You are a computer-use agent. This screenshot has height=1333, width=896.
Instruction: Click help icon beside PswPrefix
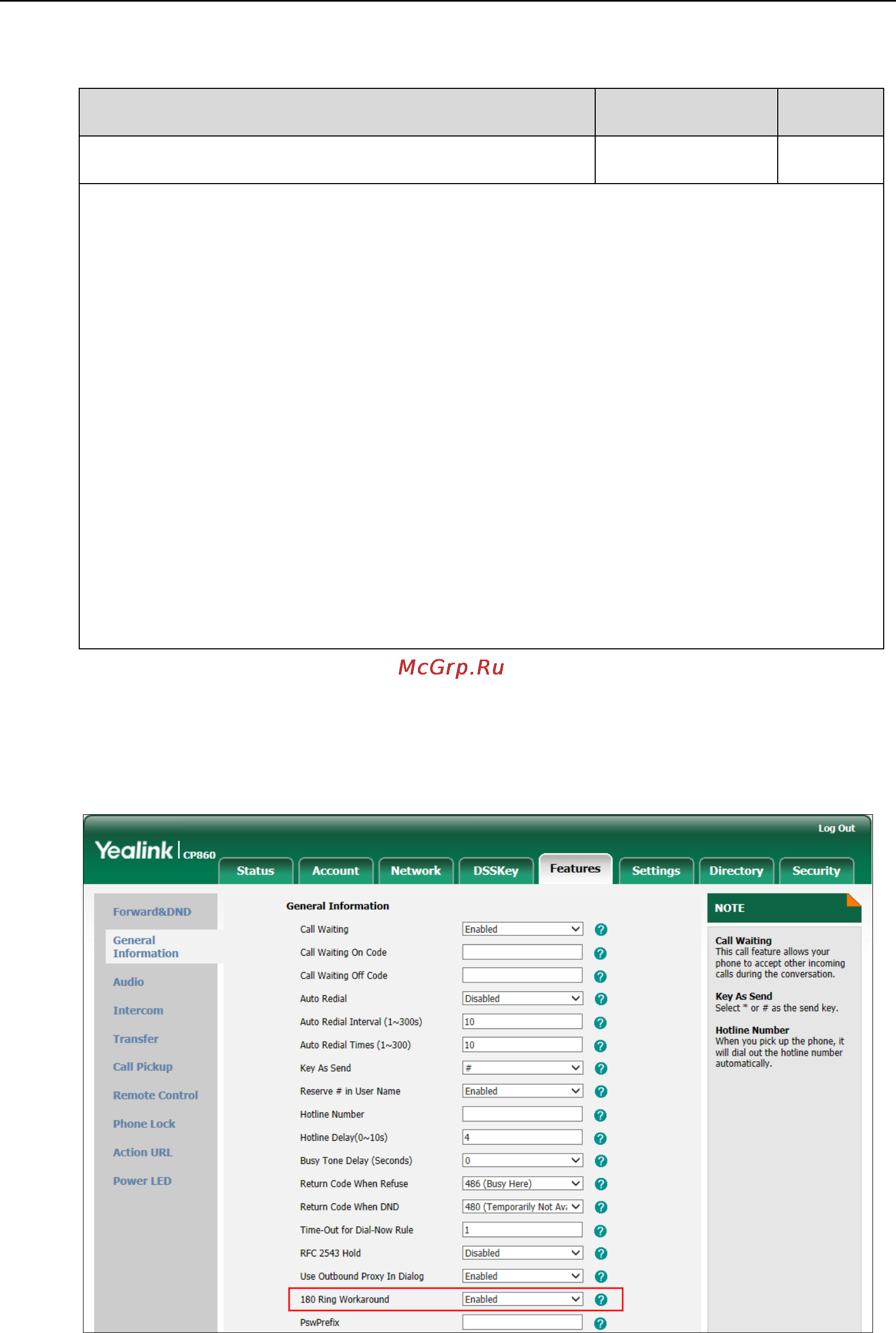[601, 1323]
